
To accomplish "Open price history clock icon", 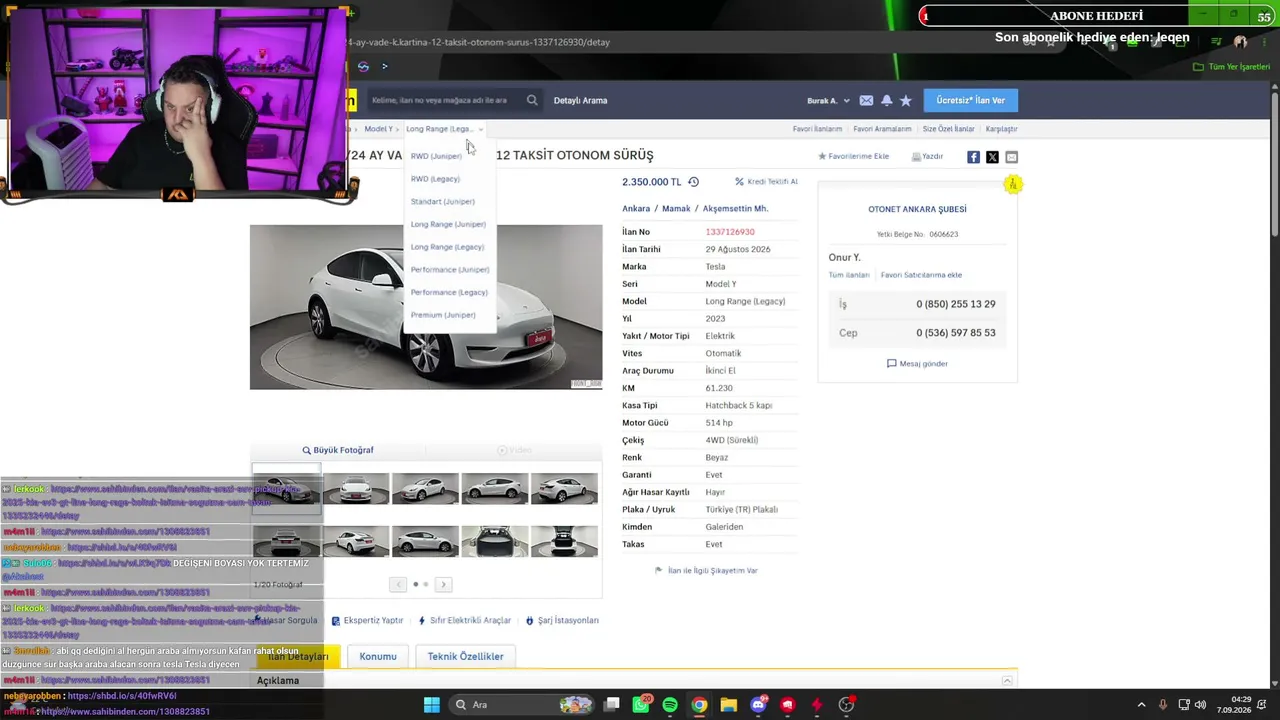I will click(x=693, y=182).
